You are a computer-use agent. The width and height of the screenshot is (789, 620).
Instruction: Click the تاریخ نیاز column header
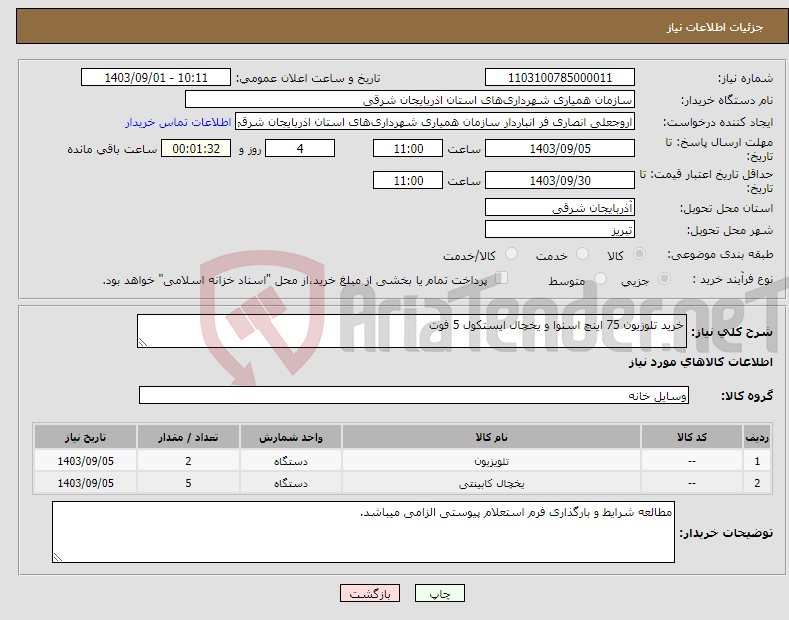coord(85,437)
